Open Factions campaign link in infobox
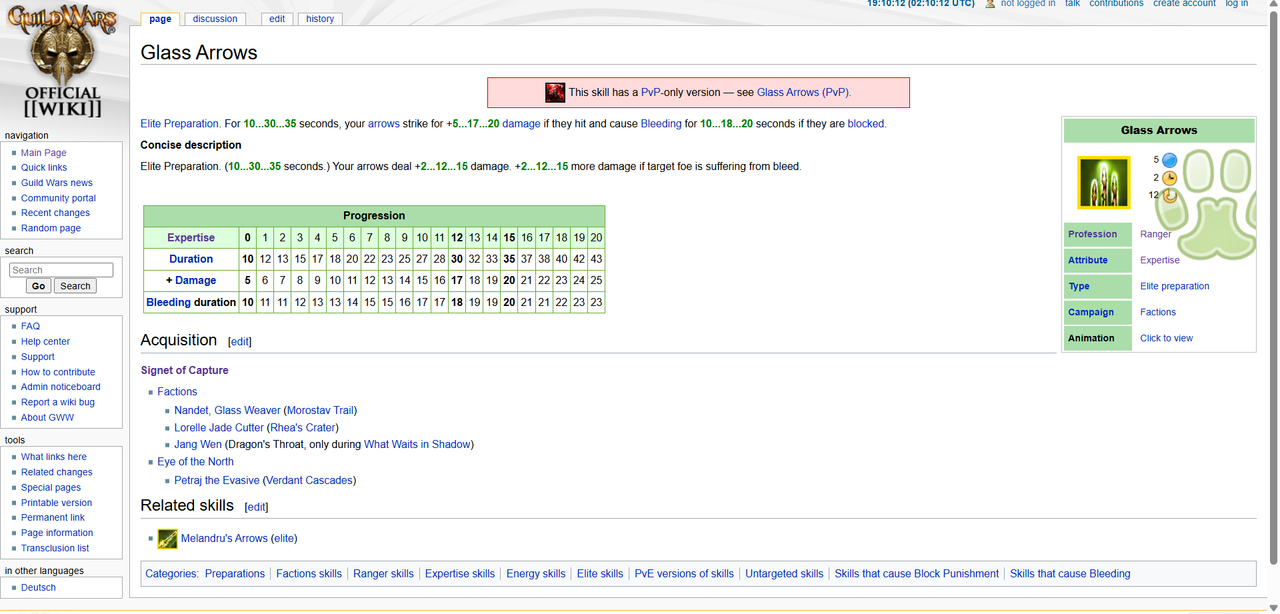Screen dimensions: 1280x614 click(x=1158, y=312)
